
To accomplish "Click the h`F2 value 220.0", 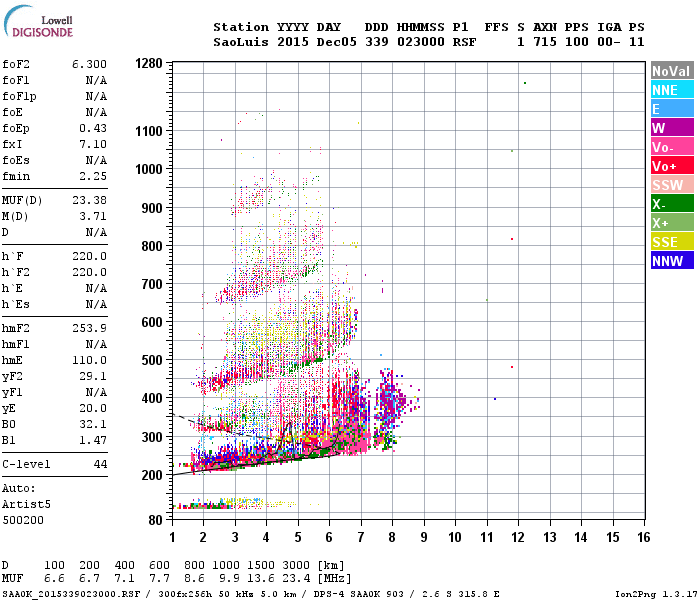I will pyautogui.click(x=89, y=272).
